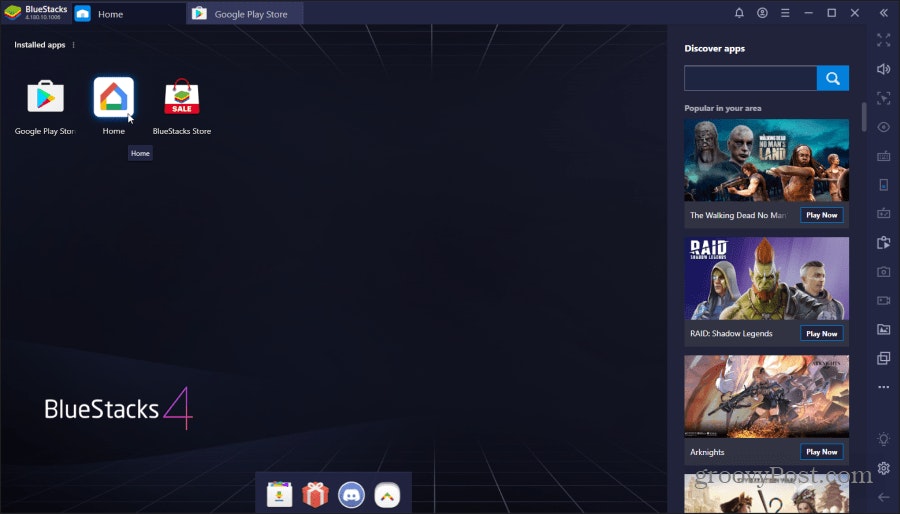
Task: Open The Walking Dead No Man's Land banner
Action: 766,160
